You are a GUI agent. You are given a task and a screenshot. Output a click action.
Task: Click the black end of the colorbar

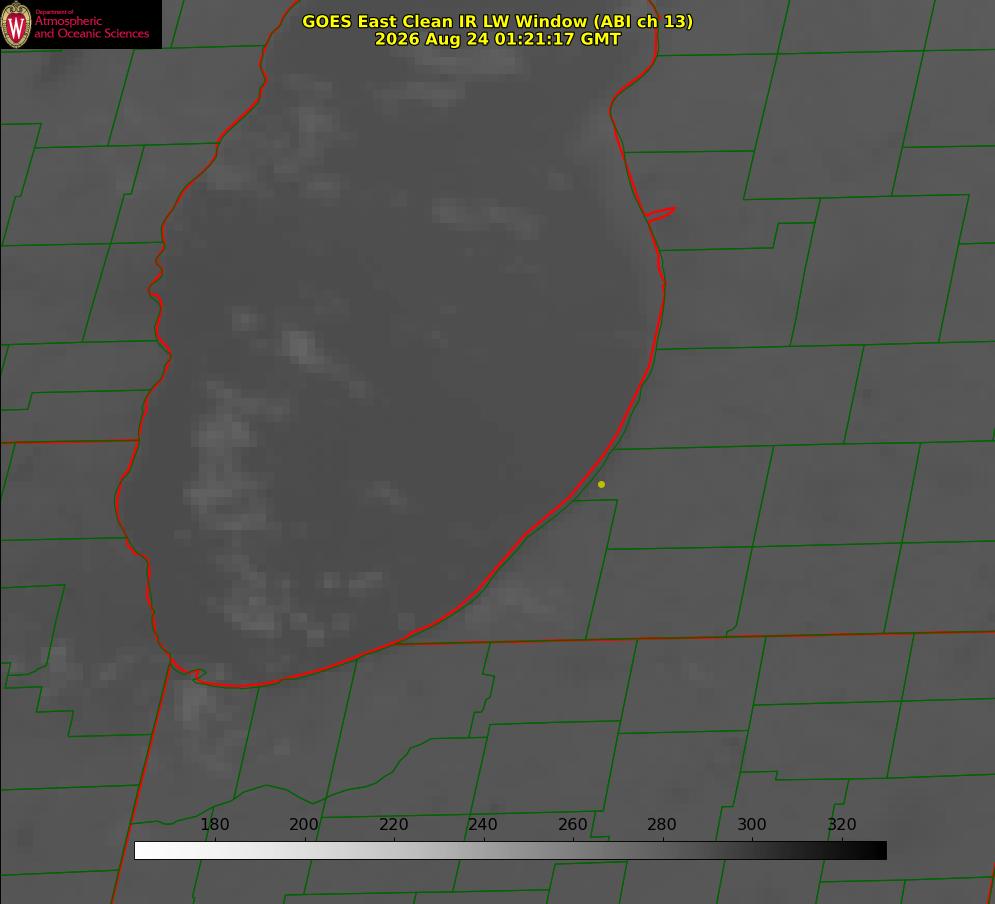[x=878, y=850]
